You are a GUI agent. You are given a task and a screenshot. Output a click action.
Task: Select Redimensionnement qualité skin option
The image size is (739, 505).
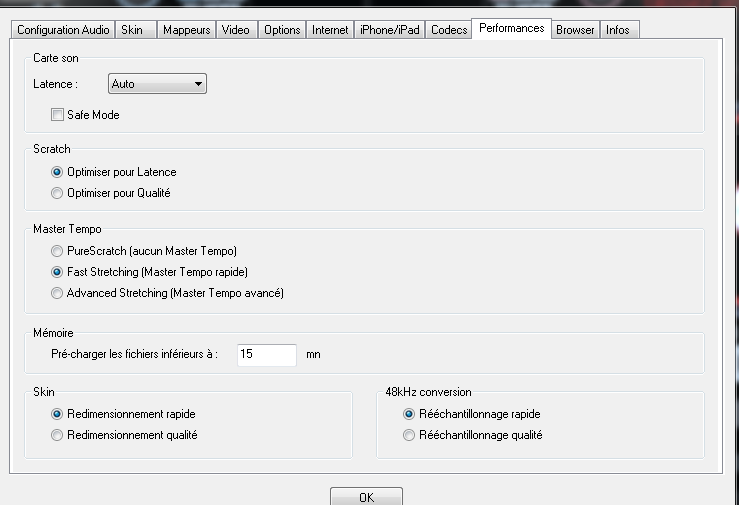coord(57,435)
